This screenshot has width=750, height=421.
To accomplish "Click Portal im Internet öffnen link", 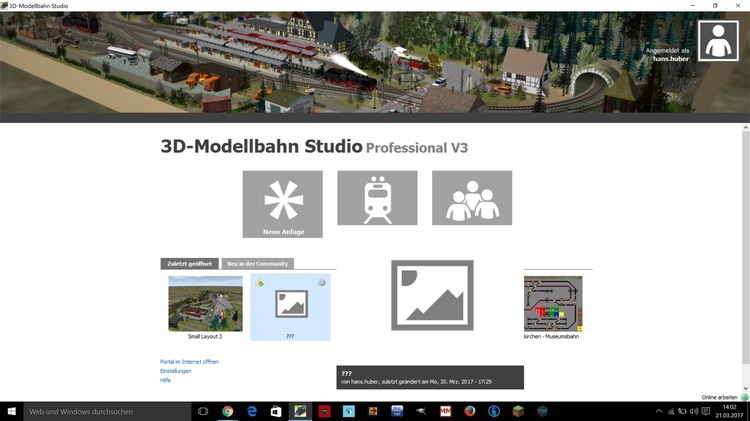I will click(189, 362).
